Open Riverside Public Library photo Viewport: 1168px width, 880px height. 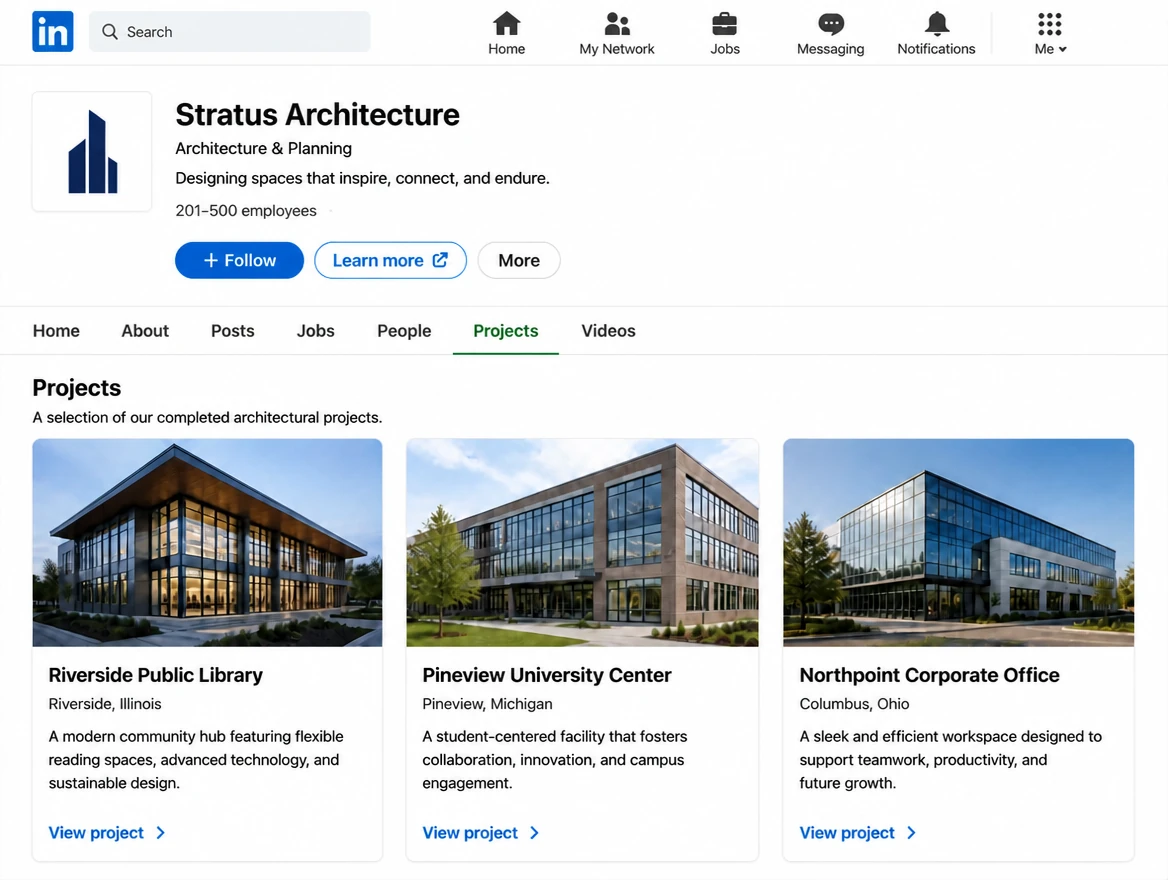(x=207, y=542)
